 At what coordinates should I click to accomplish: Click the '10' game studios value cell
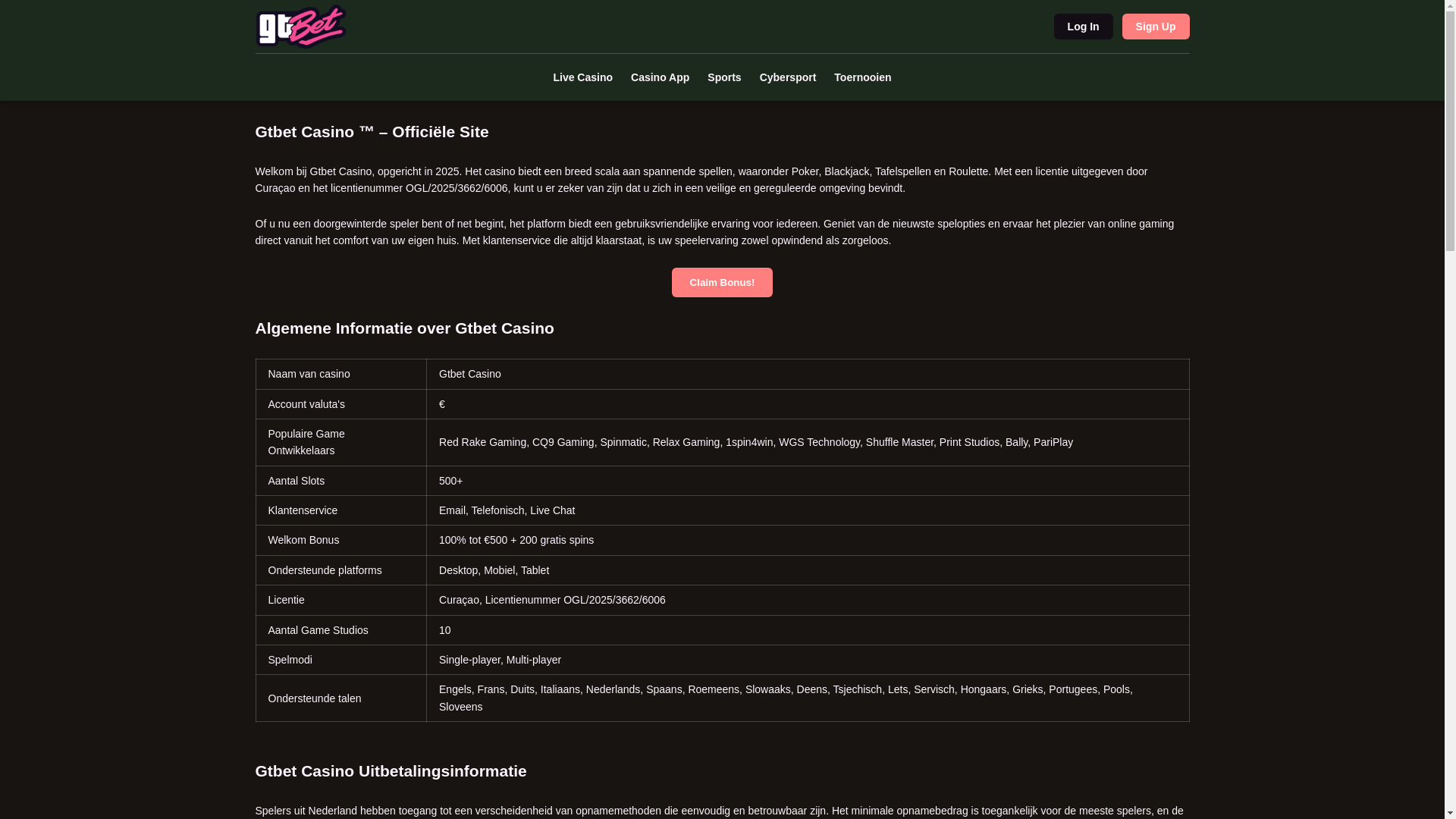click(808, 630)
